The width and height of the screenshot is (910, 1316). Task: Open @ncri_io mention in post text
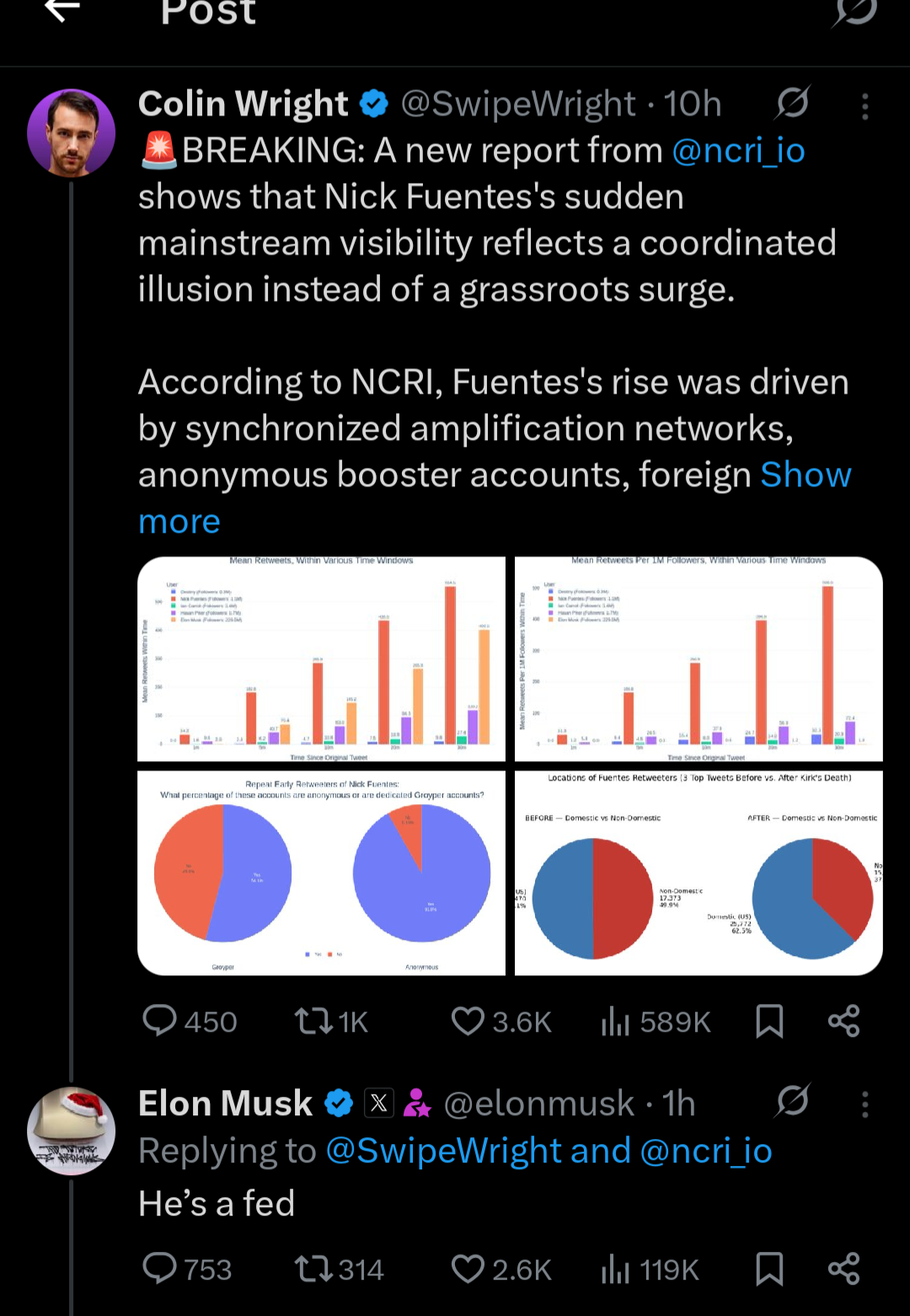pyautogui.click(x=738, y=151)
